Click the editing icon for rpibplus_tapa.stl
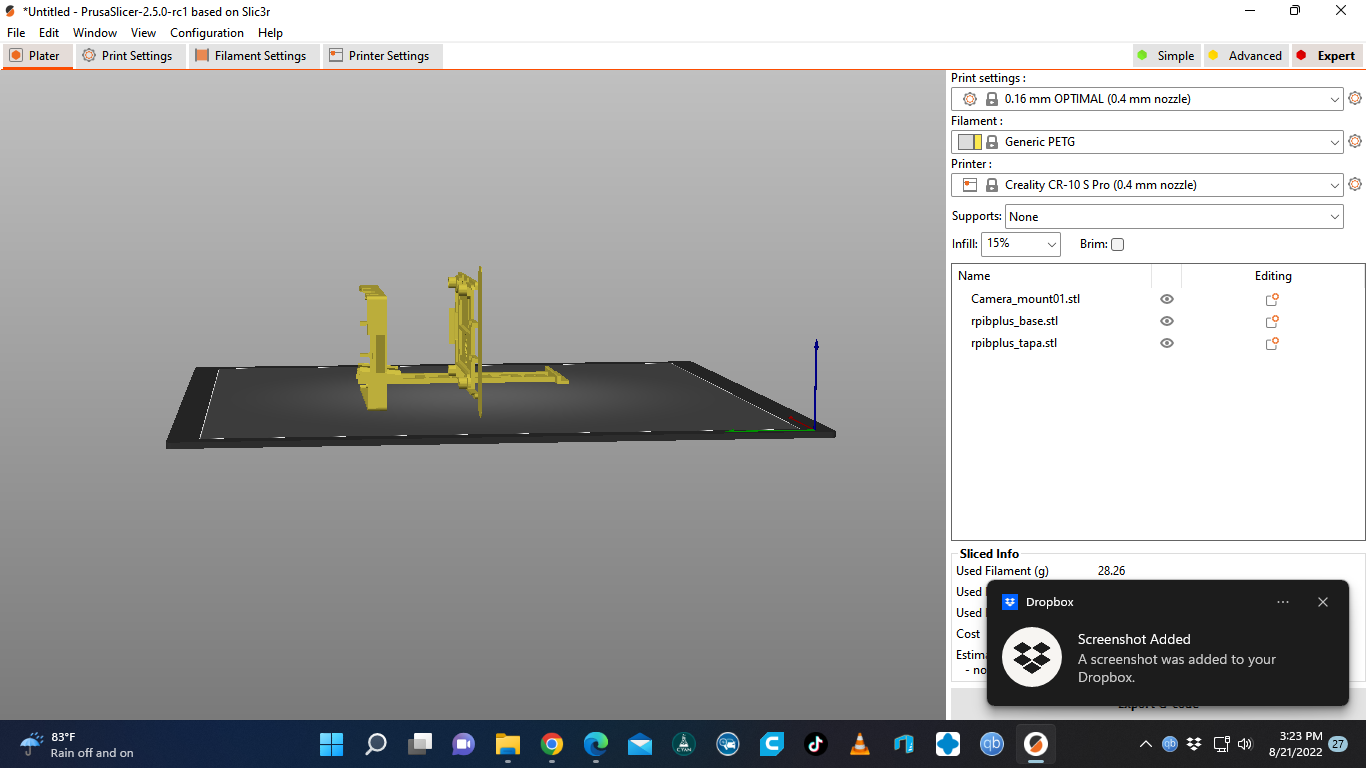Screen dimensions: 1366x768 coord(1272,343)
